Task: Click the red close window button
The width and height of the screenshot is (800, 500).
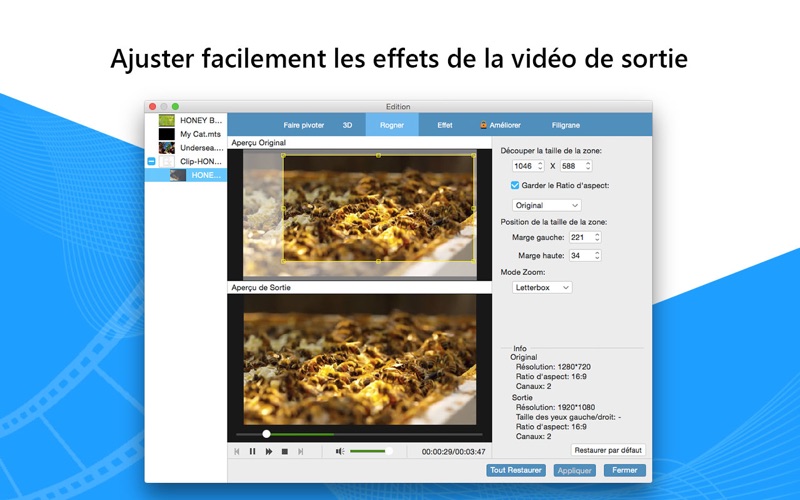Action: point(153,107)
